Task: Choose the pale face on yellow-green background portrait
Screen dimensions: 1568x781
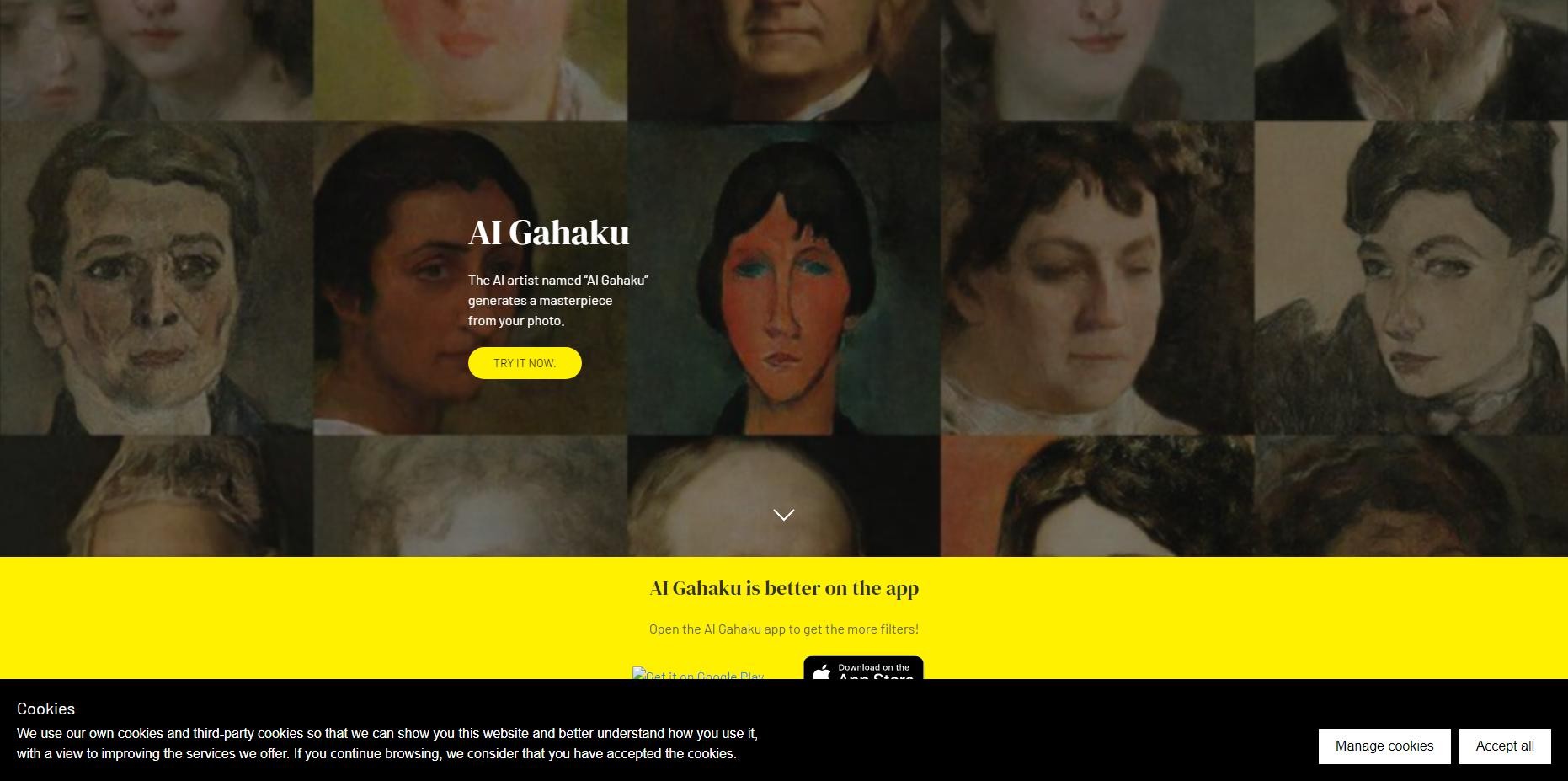Action: point(471,61)
